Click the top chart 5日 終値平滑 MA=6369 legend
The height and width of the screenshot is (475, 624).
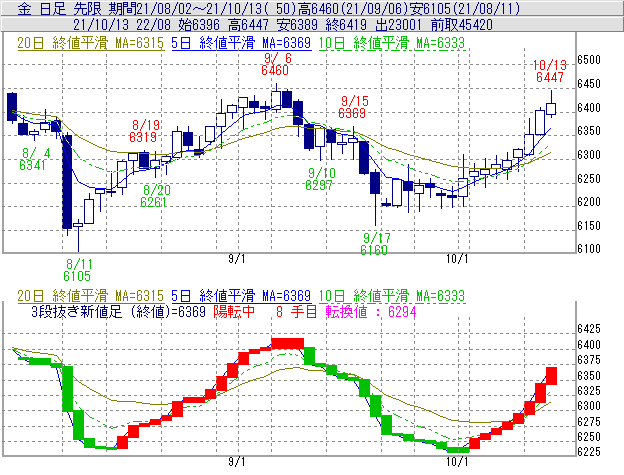click(x=241, y=43)
